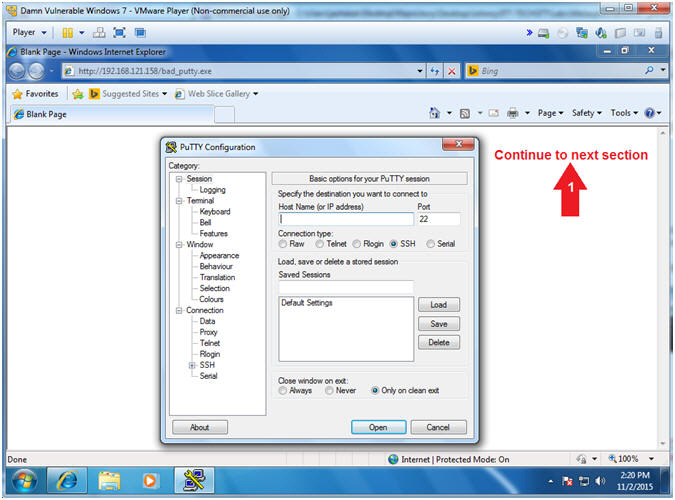The height and width of the screenshot is (500, 675).
Task: Click the Windows Start orb
Action: point(24,480)
